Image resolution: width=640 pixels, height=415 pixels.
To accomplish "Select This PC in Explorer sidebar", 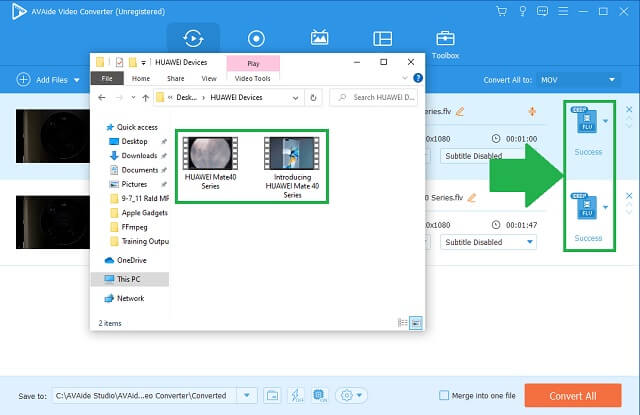I will (130, 279).
